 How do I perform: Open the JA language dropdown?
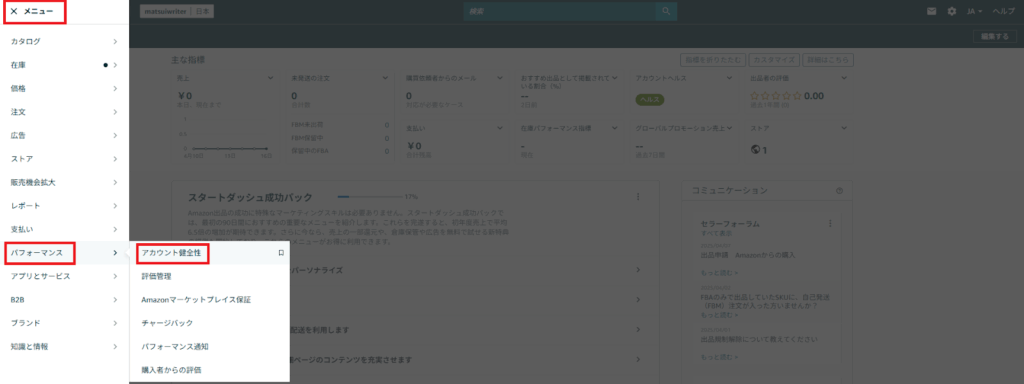tap(975, 12)
